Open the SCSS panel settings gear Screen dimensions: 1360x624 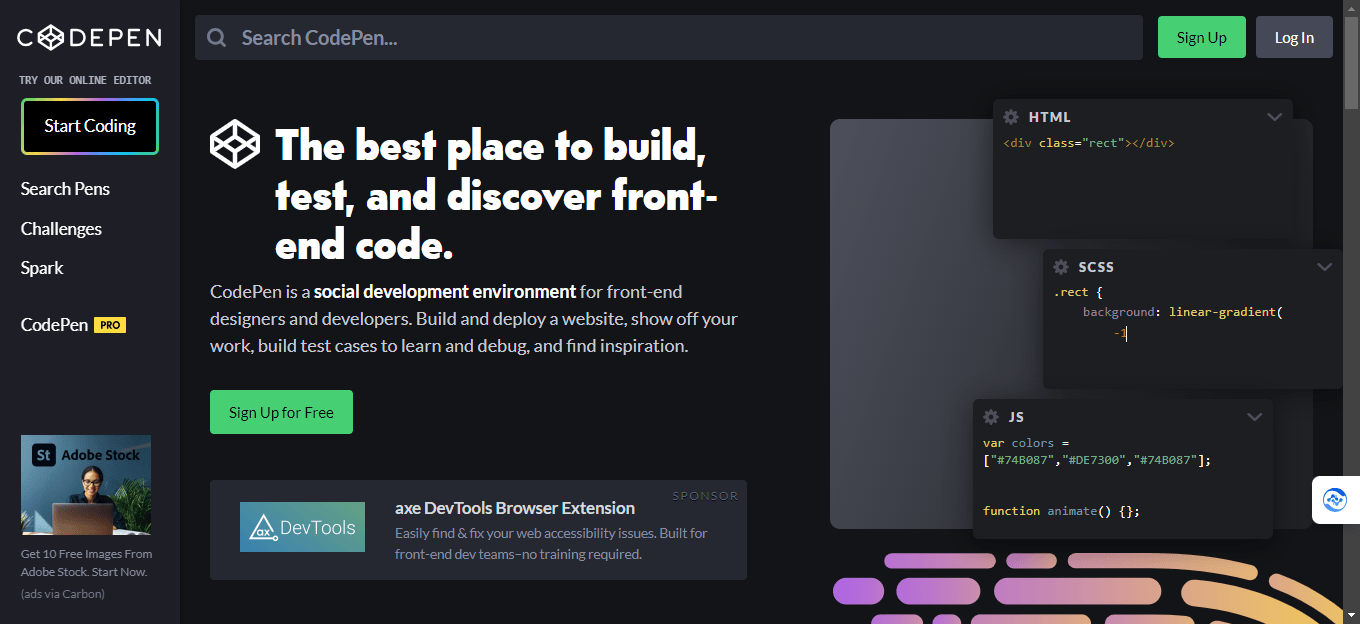click(1061, 267)
